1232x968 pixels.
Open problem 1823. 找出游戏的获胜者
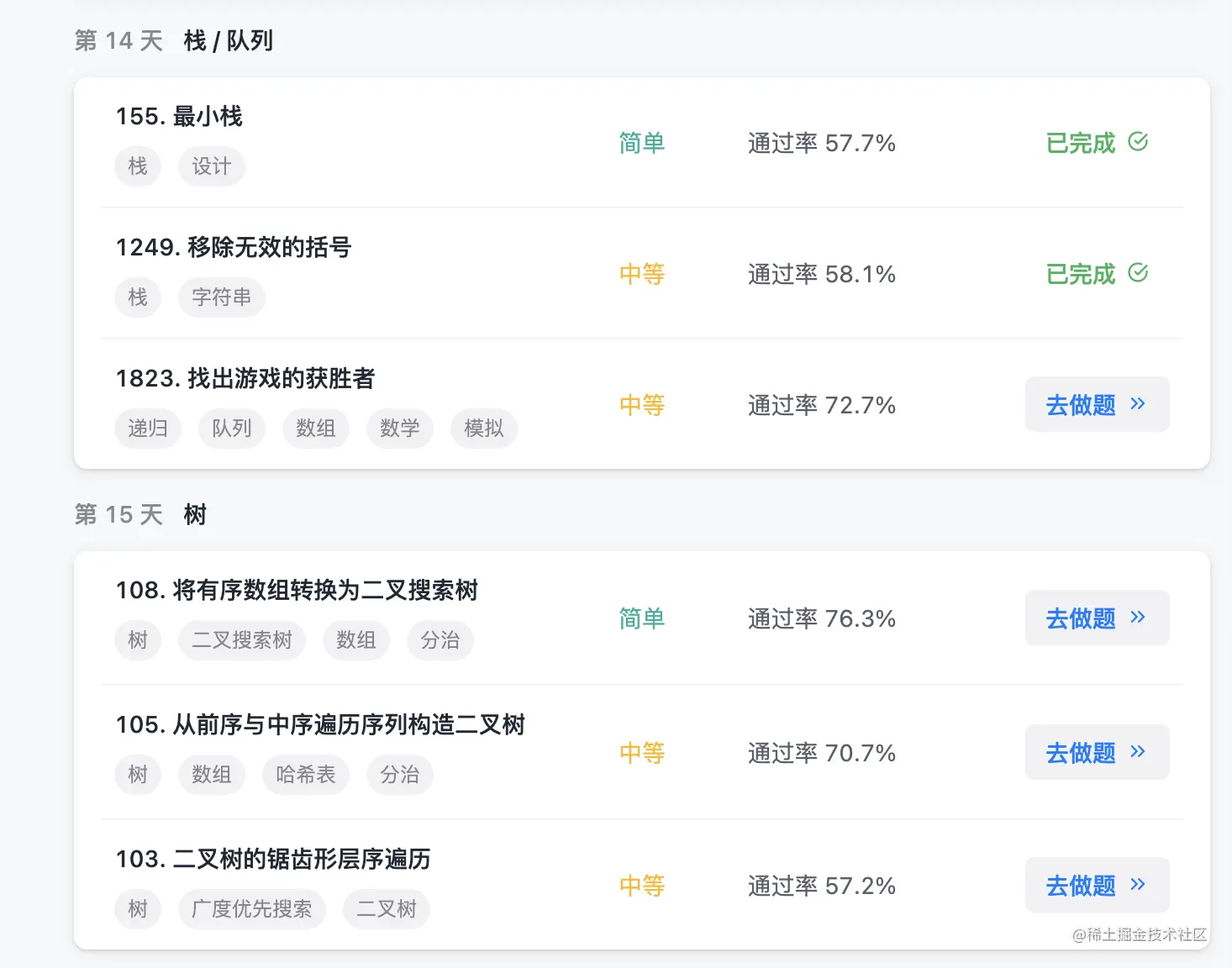tap(245, 378)
